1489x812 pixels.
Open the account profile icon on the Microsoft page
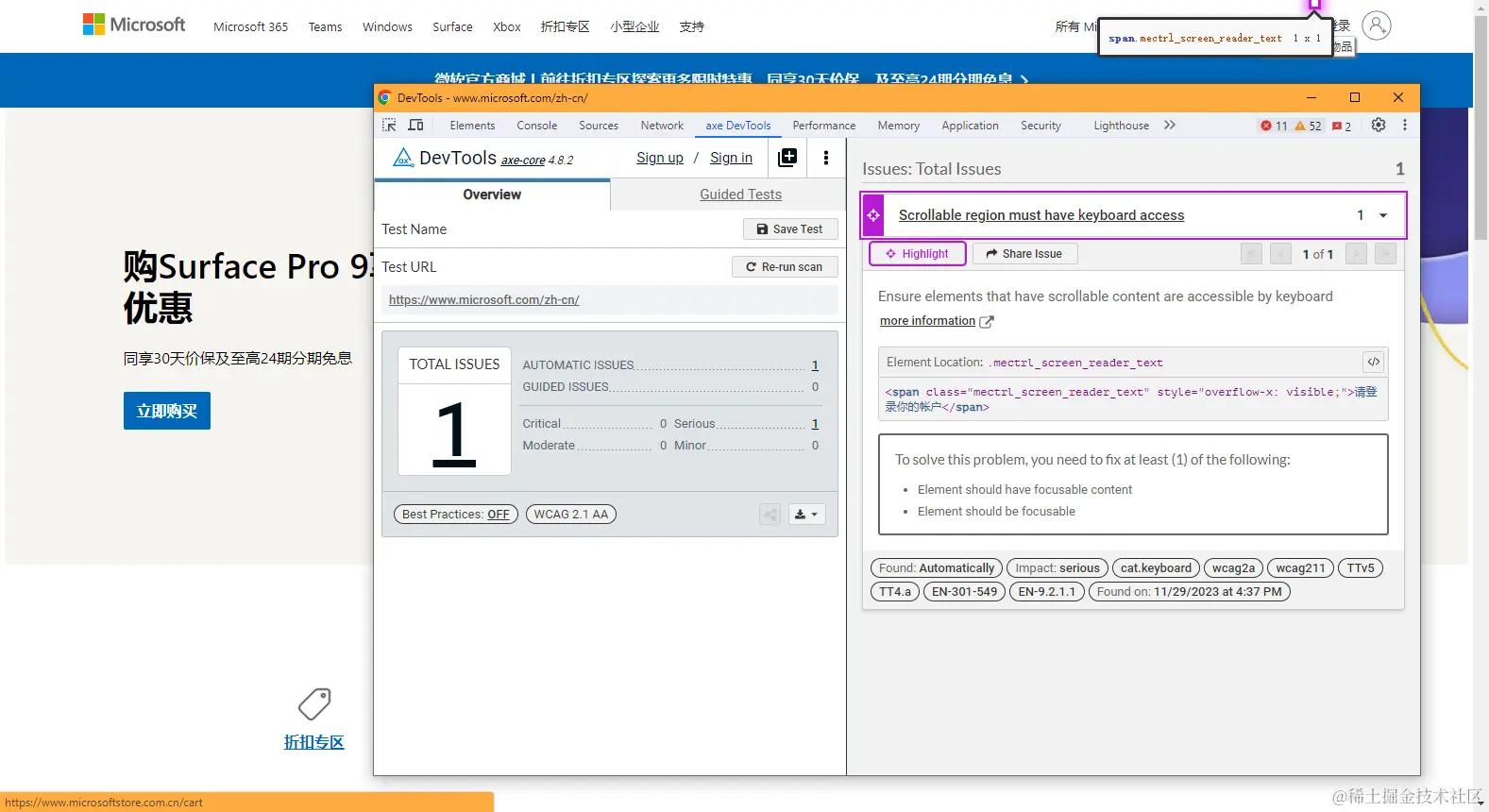click(1377, 25)
